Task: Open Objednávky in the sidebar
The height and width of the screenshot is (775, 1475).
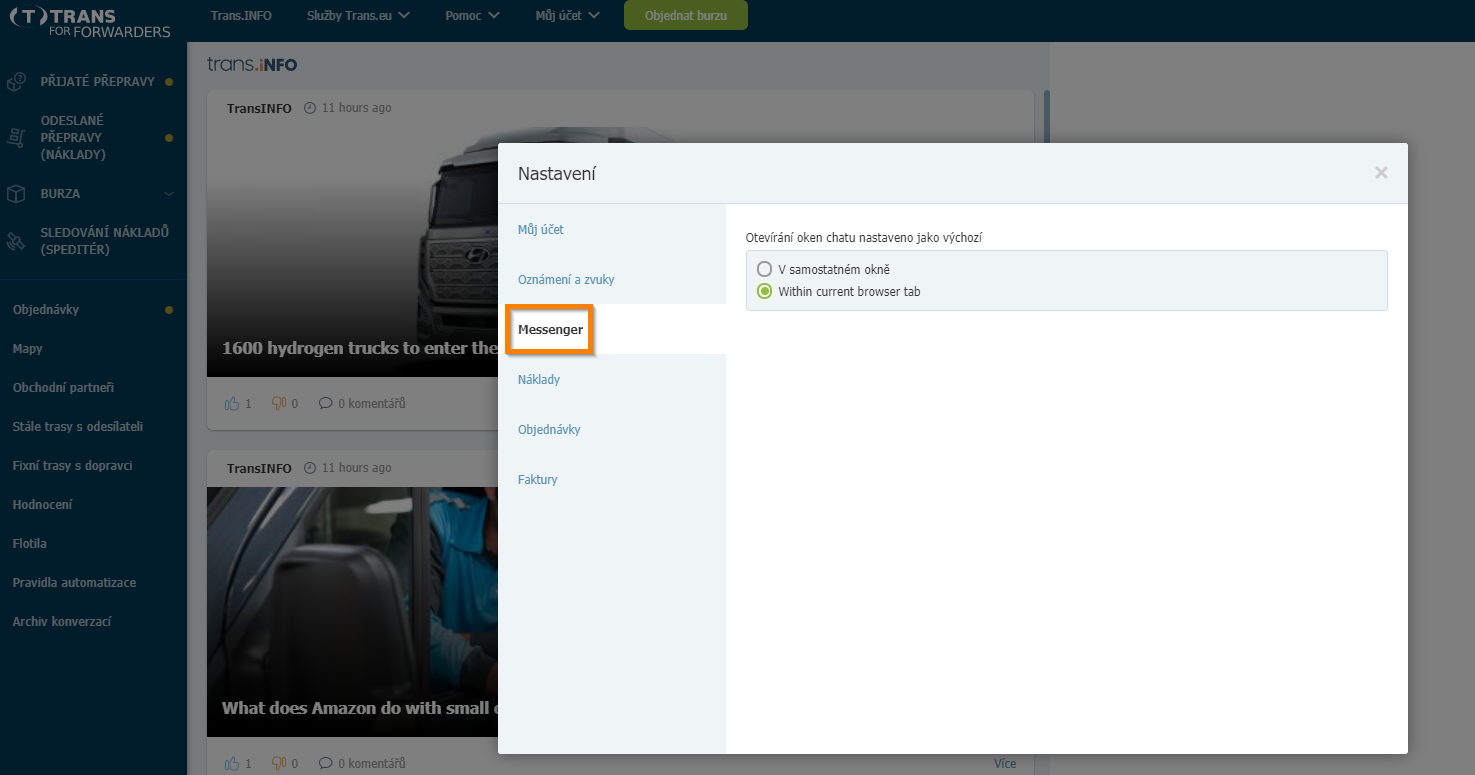Action: (x=46, y=310)
